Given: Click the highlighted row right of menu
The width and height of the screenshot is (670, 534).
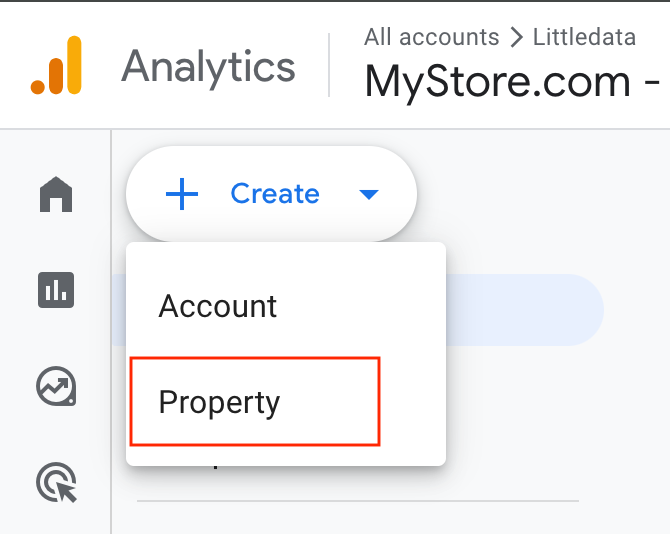Looking at the screenshot, I should [525, 310].
